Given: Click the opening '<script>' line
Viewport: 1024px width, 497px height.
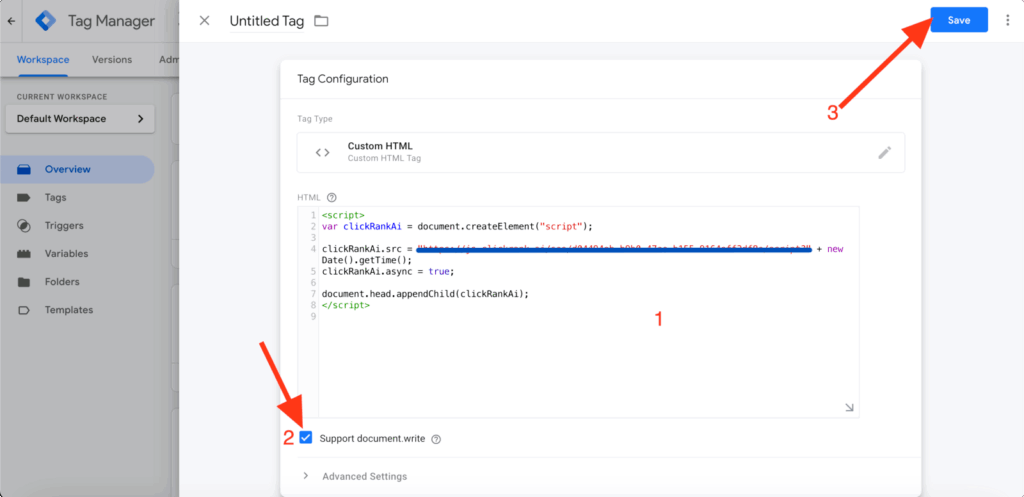Looking at the screenshot, I should pyautogui.click(x=343, y=215).
